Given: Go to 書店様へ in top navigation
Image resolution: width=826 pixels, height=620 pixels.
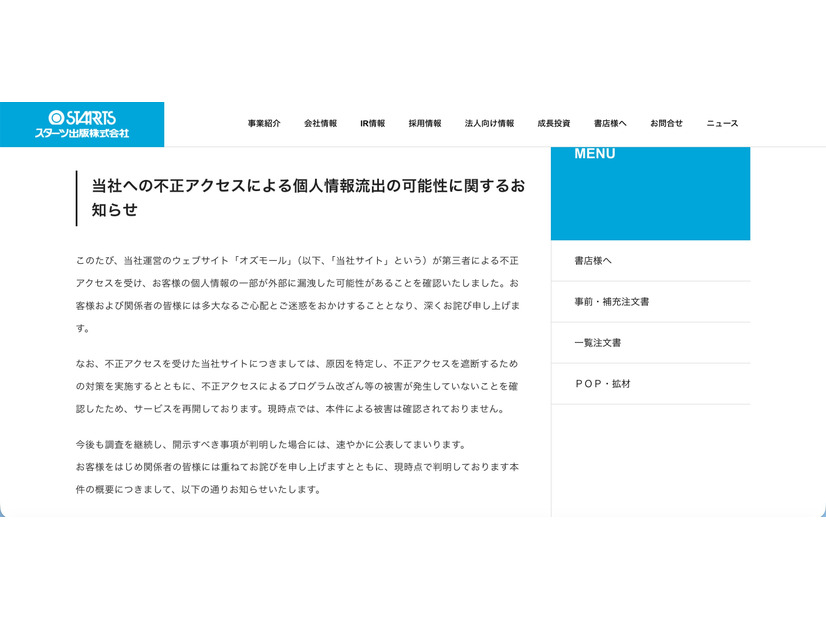Looking at the screenshot, I should pos(610,123).
